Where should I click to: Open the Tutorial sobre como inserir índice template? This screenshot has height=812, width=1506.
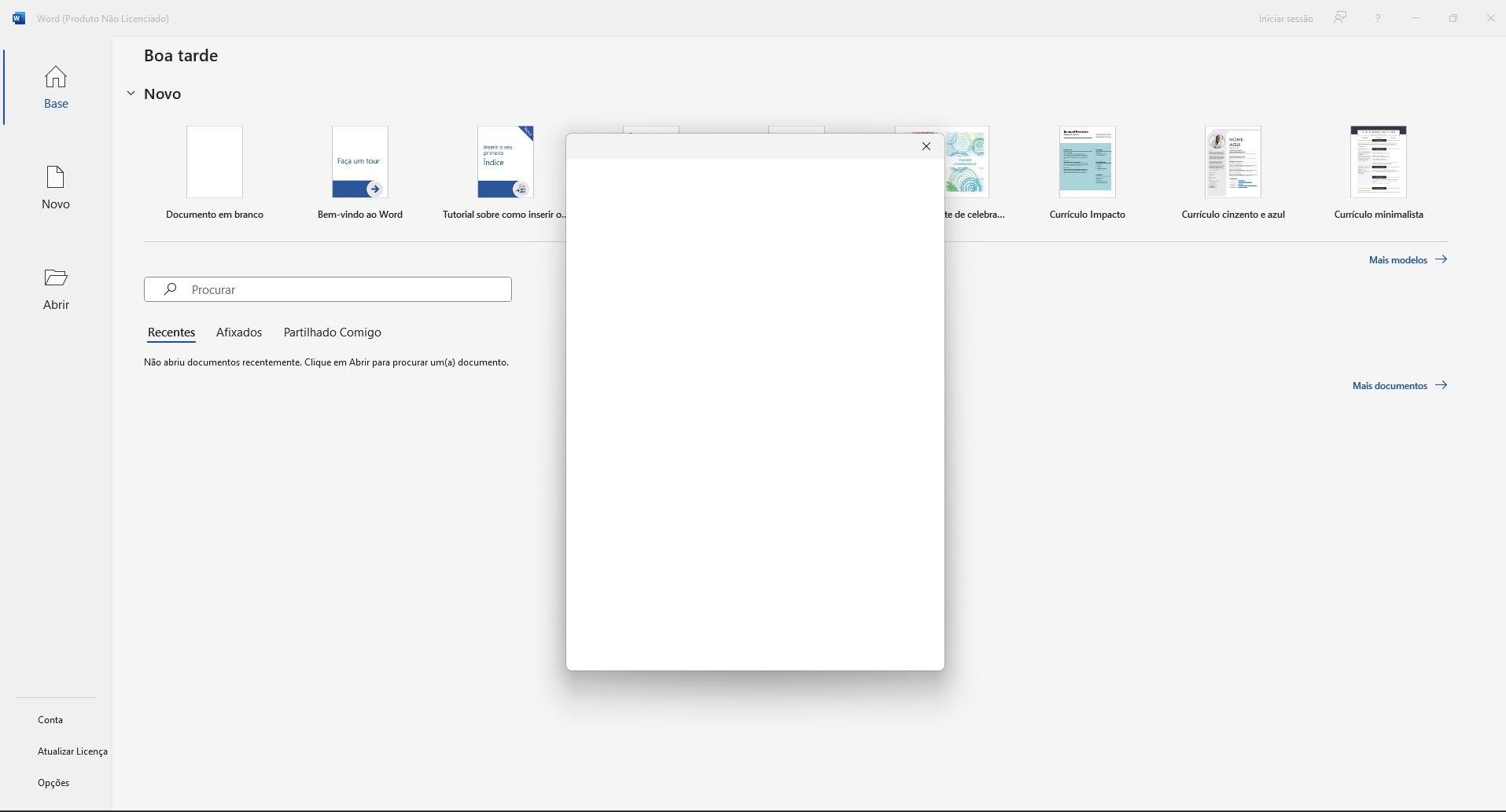(x=505, y=173)
